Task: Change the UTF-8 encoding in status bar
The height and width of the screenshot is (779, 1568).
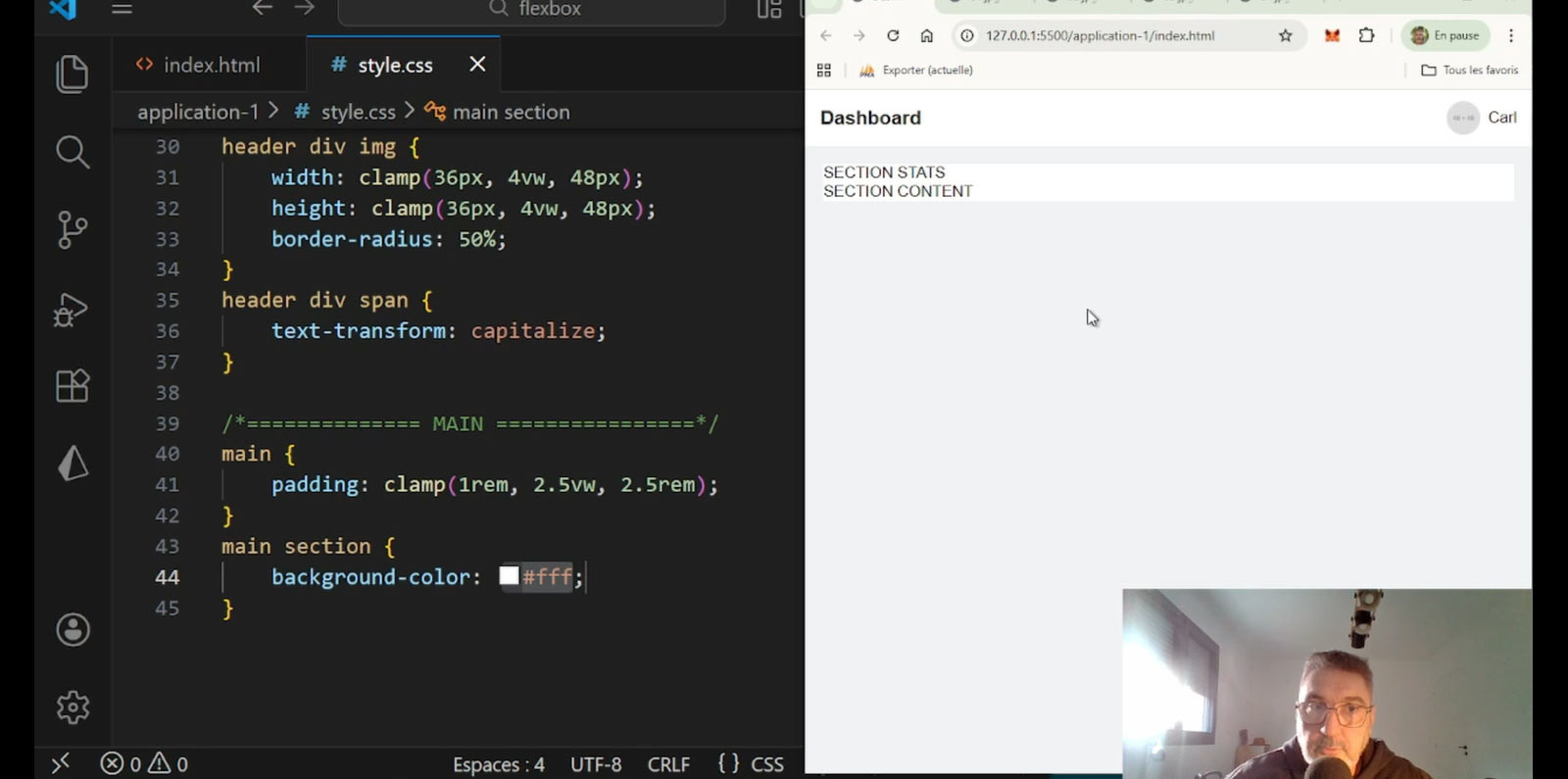Action: (x=596, y=764)
